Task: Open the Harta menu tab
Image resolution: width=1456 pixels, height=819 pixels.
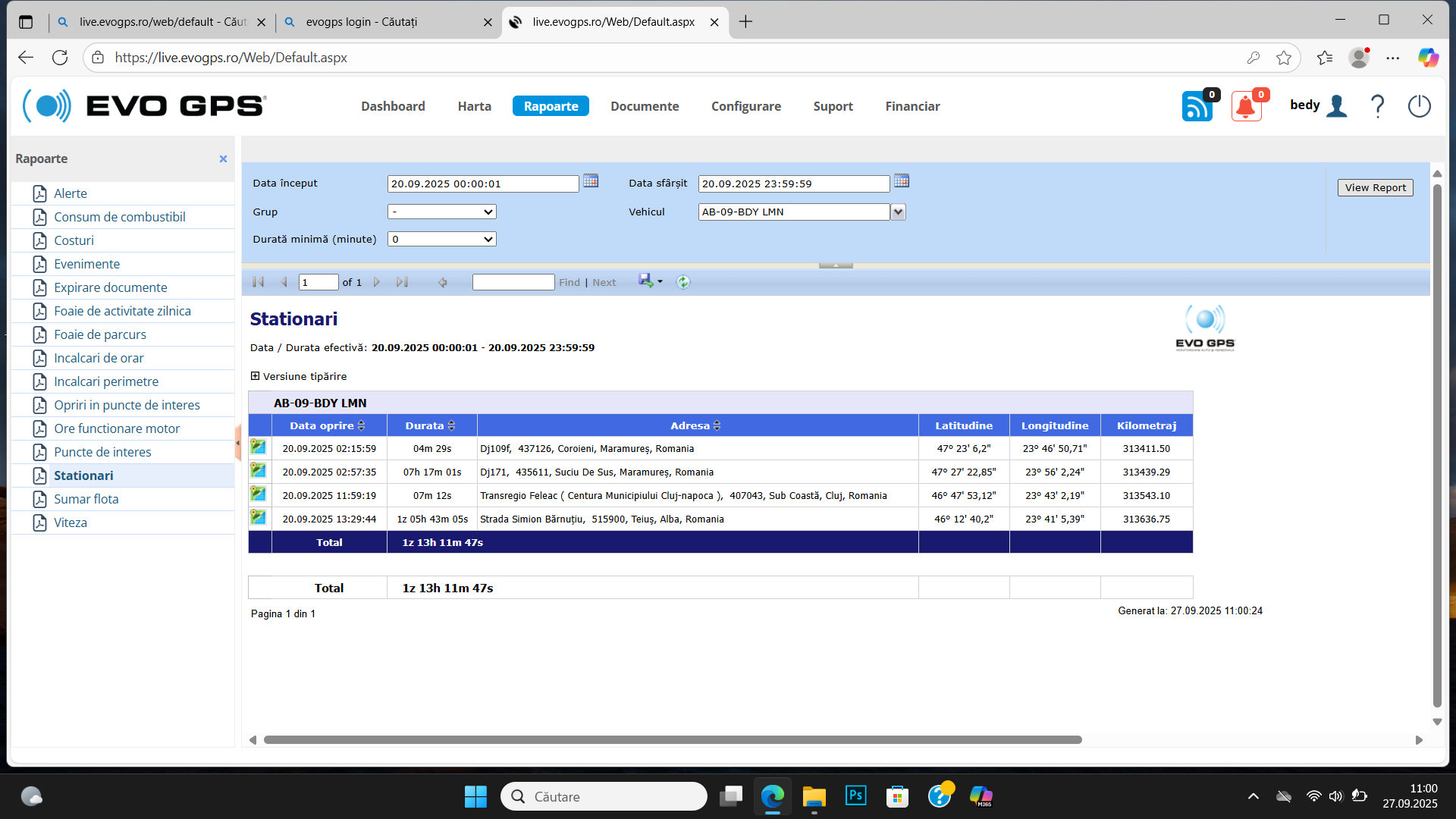Action: click(474, 106)
